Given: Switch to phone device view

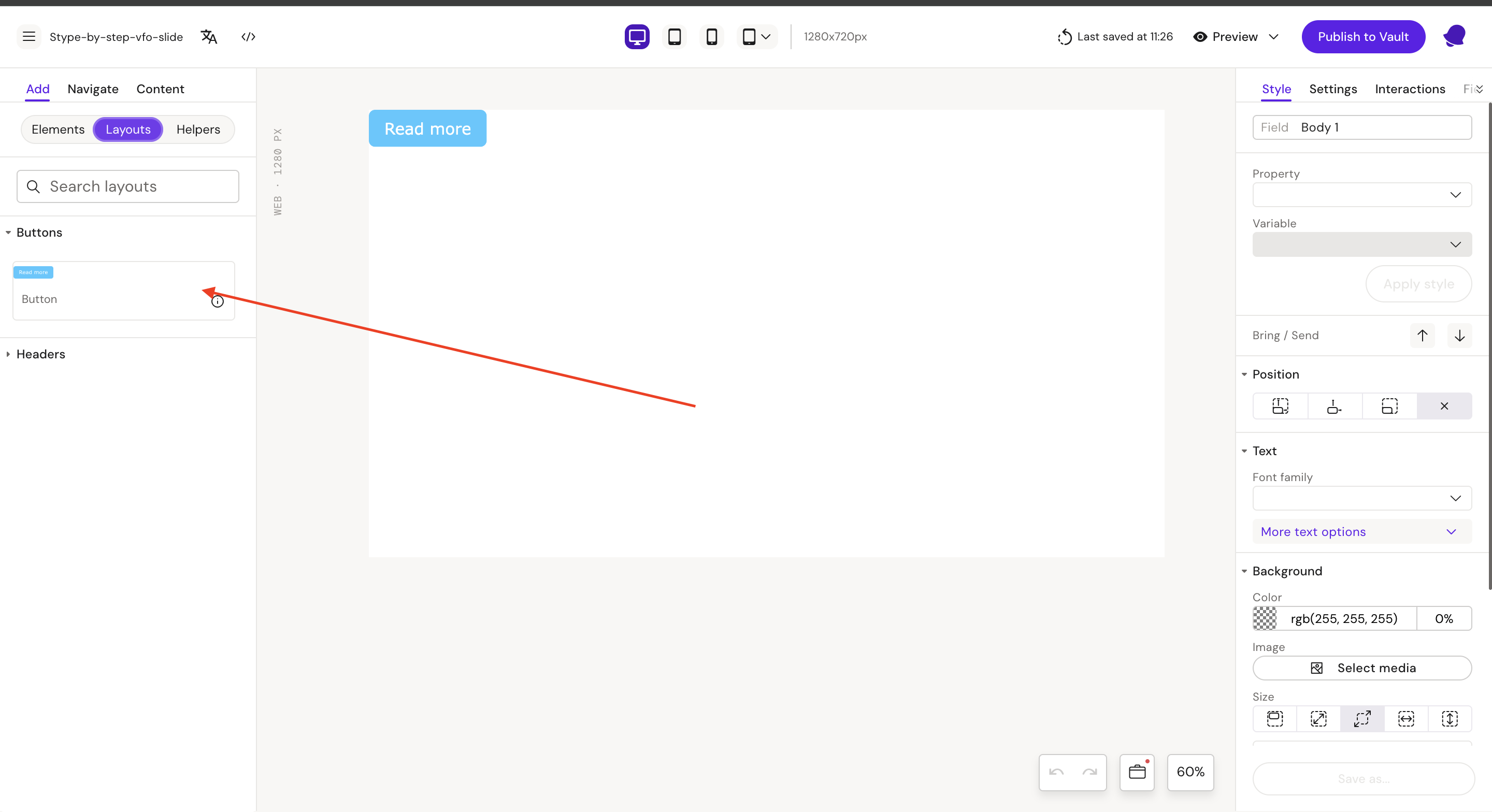Looking at the screenshot, I should click(711, 37).
